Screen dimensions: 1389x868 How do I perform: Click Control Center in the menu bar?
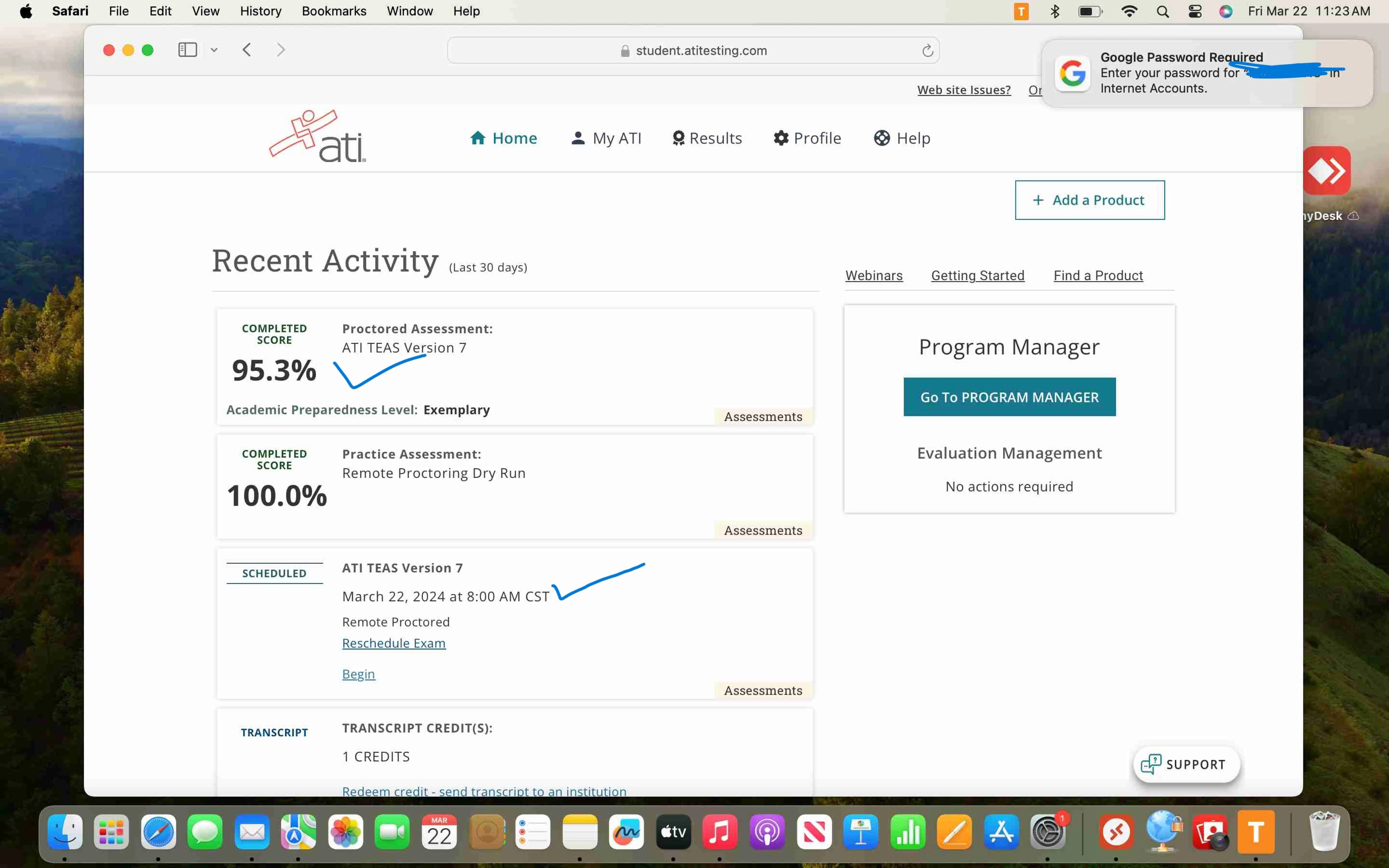click(x=1195, y=11)
